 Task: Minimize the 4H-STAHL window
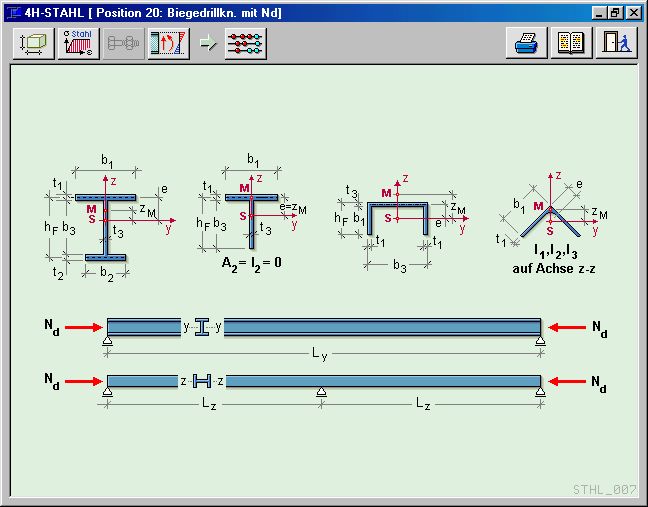point(599,12)
